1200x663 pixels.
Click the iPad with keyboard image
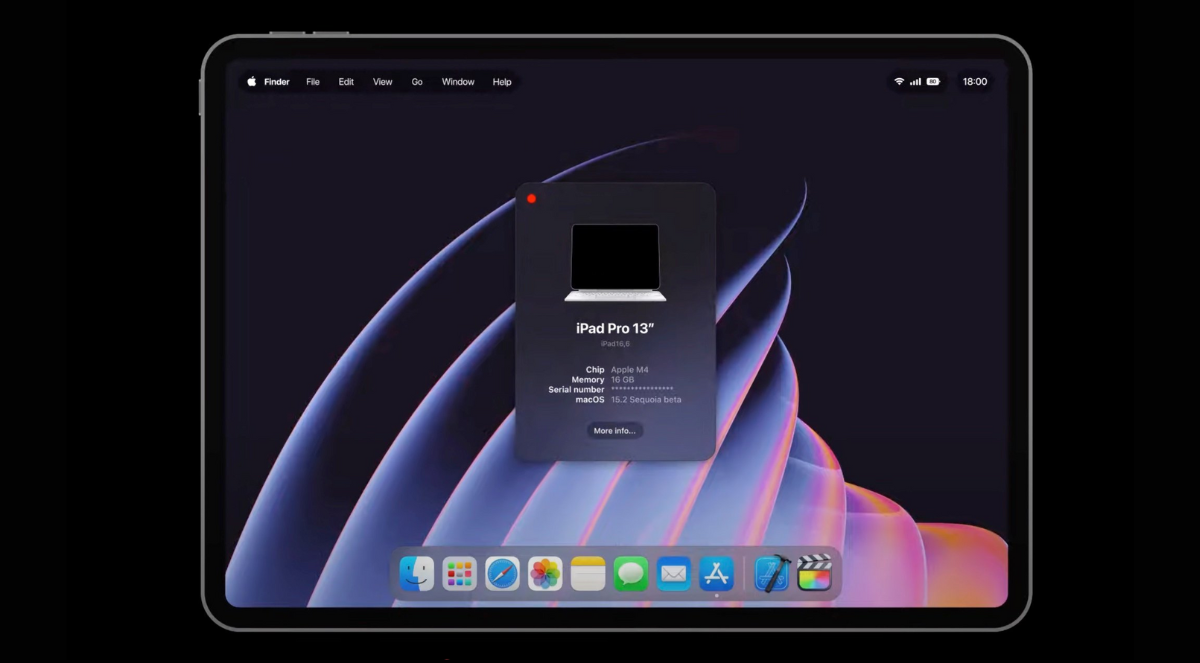615,262
